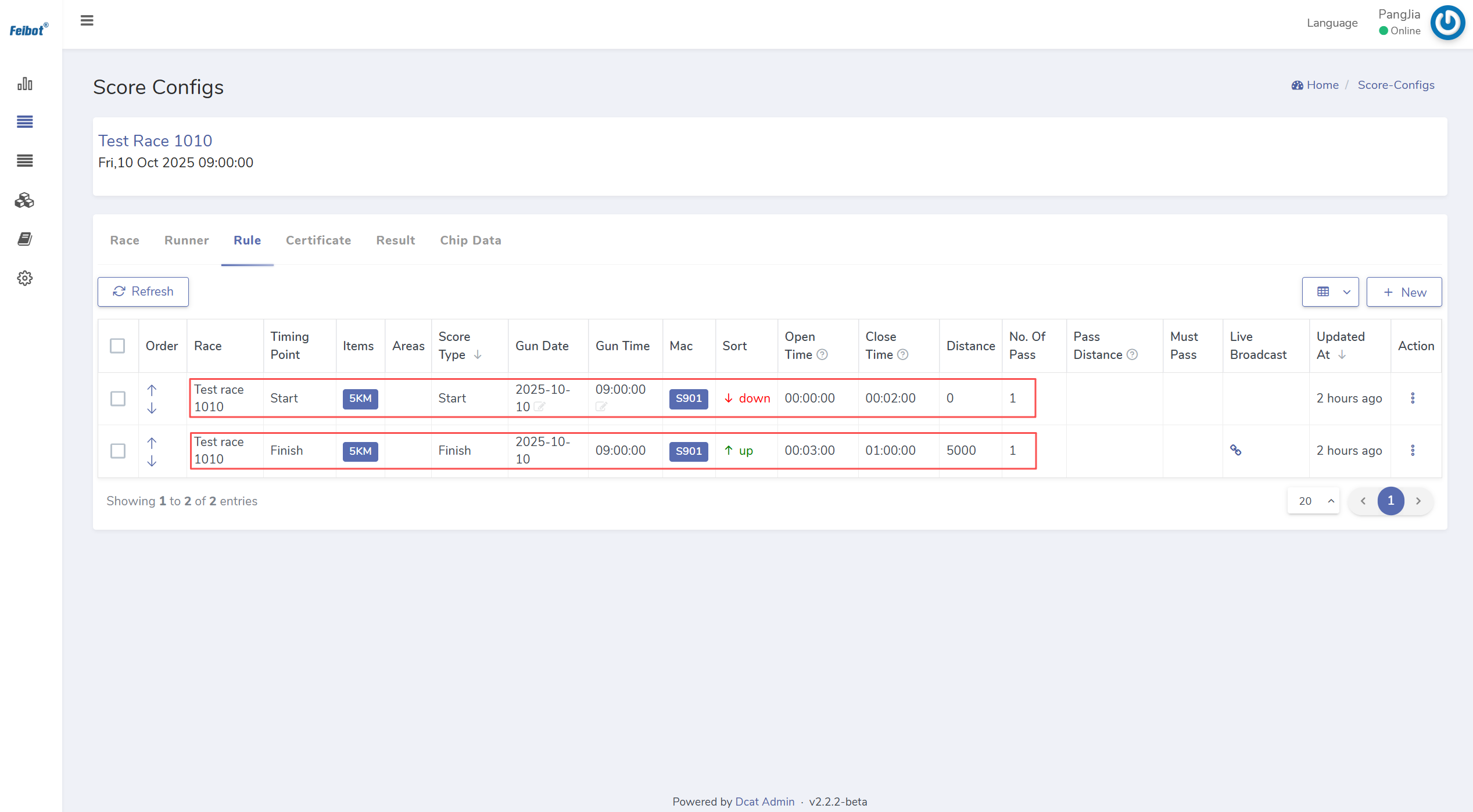1473x812 pixels.
Task: Sort by Updated At column arrow
Action: coord(1342,355)
